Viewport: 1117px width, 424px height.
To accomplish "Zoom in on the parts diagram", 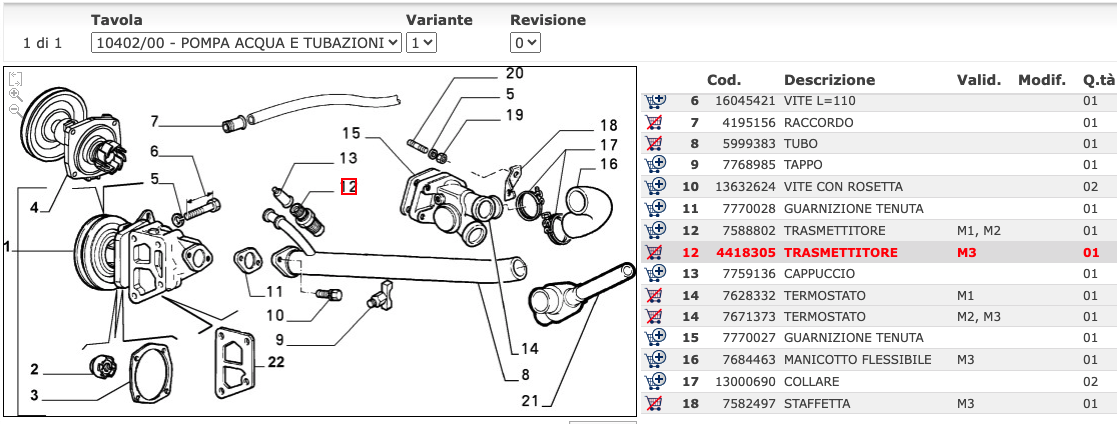I will click(x=16, y=94).
